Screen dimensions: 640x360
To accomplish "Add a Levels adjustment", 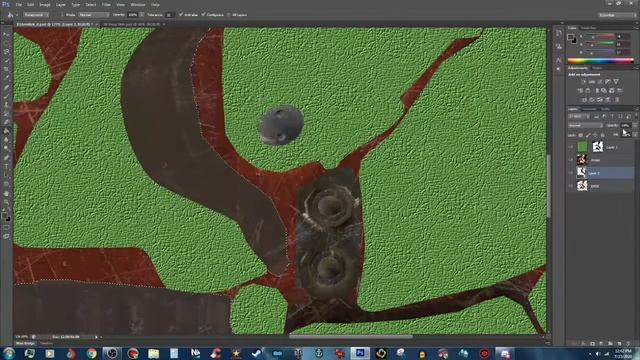I will click(x=592, y=82).
